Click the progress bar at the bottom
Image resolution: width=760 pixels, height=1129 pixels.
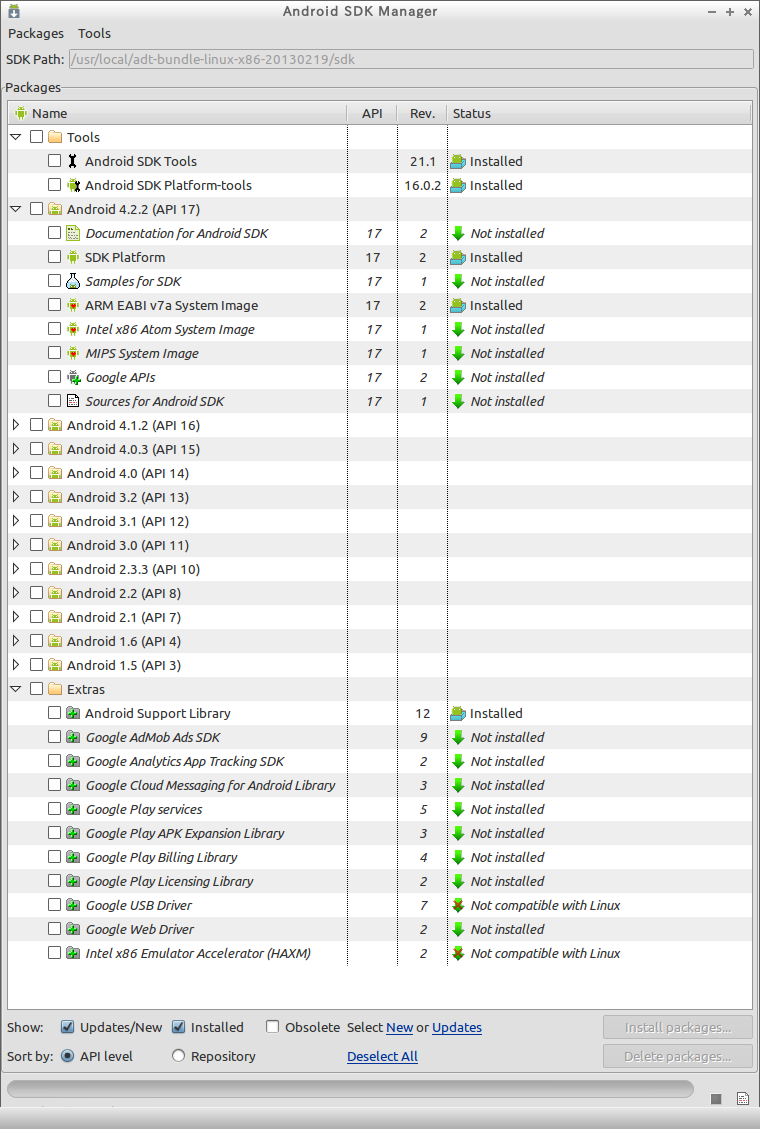click(350, 1088)
